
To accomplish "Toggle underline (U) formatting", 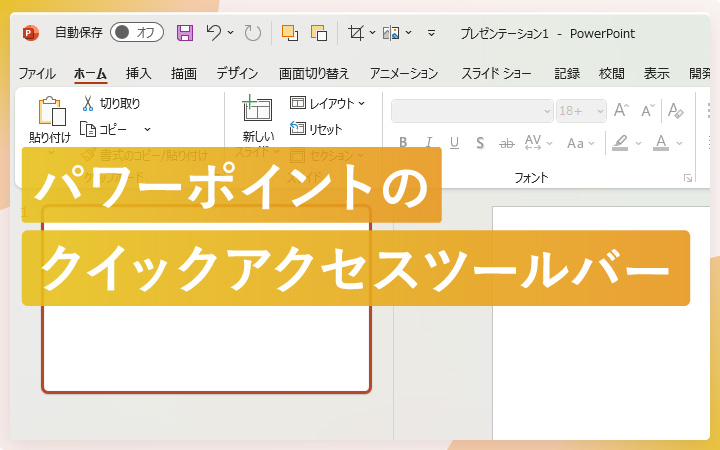I will (x=454, y=143).
